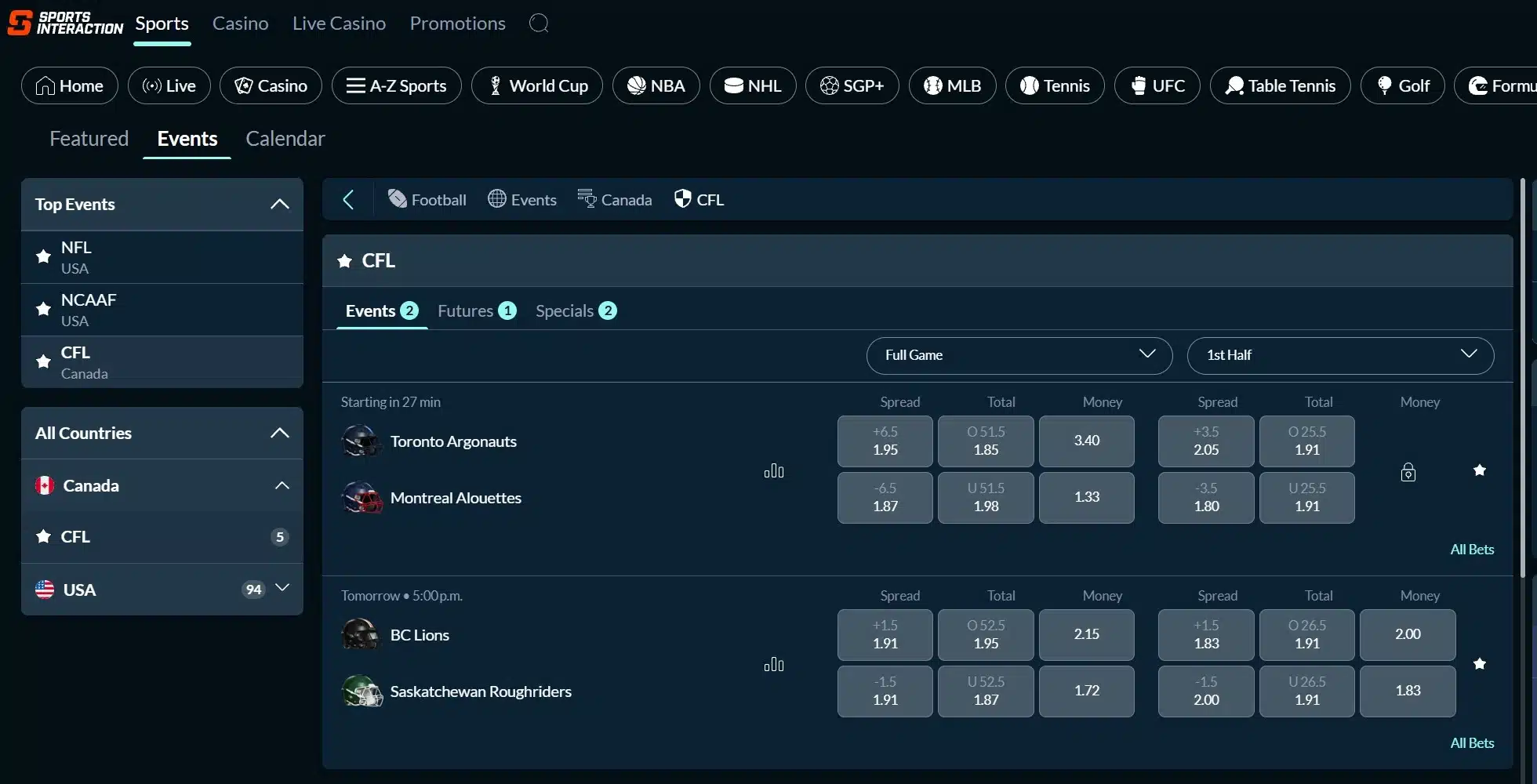
Task: Click the Canada breadcrumb
Action: click(x=615, y=200)
